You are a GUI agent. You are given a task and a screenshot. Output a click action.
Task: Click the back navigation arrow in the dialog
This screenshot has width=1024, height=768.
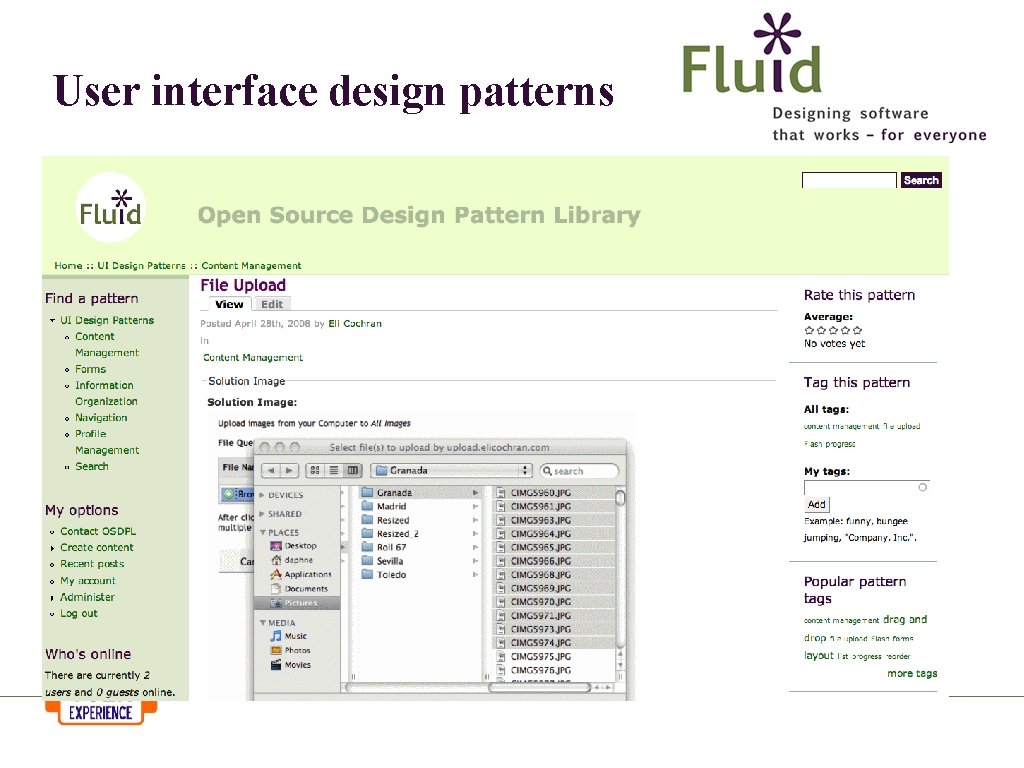coord(271,471)
